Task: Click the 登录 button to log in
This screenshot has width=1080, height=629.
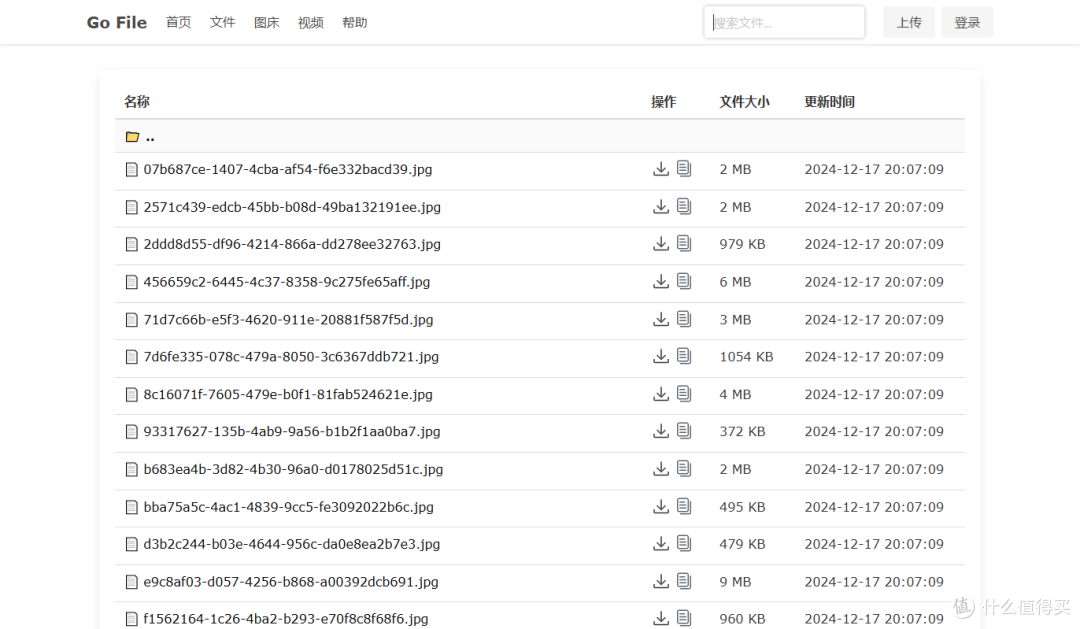Action: pyautogui.click(x=966, y=21)
